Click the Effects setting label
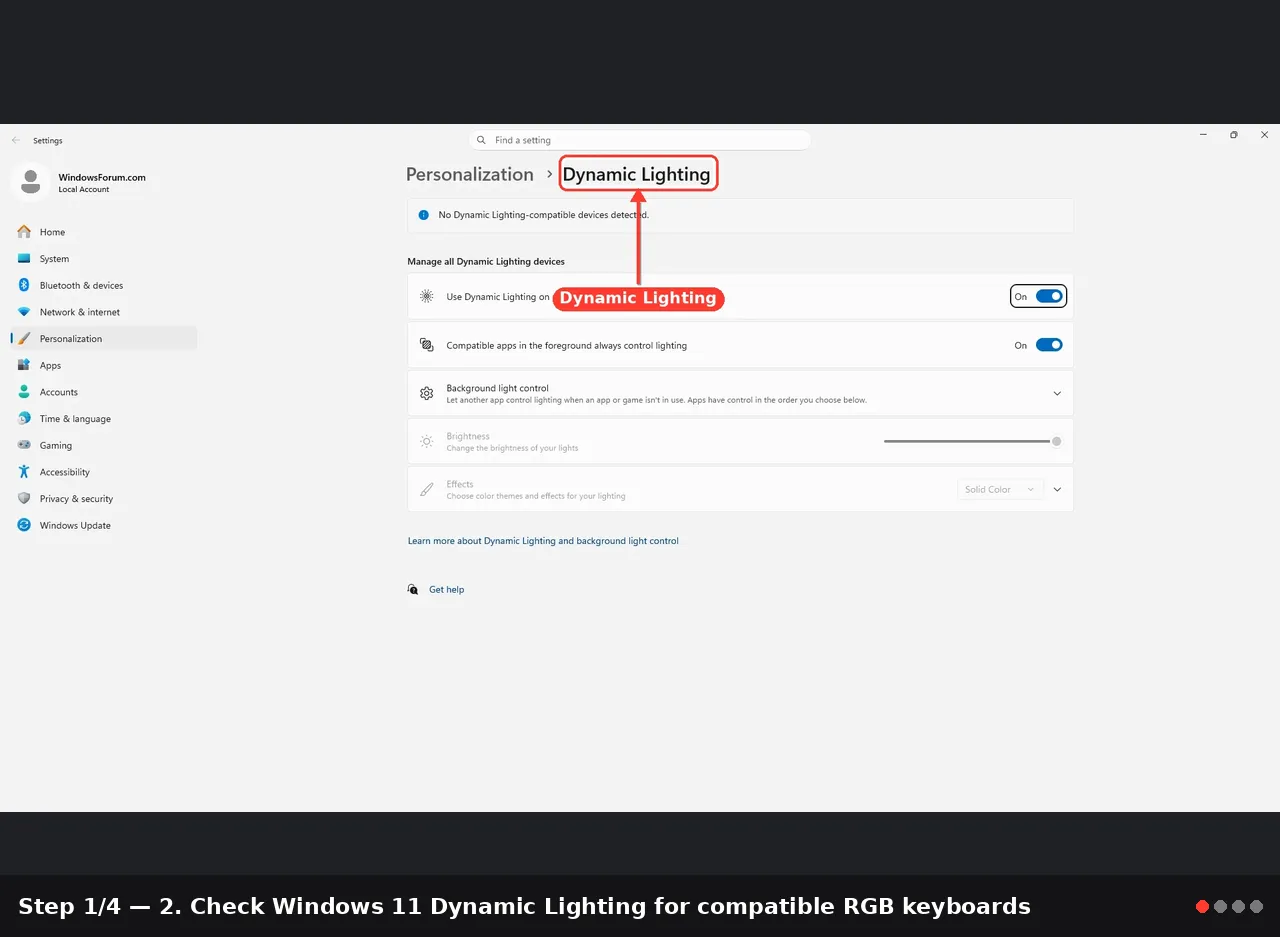The width and height of the screenshot is (1280, 937). tap(460, 484)
